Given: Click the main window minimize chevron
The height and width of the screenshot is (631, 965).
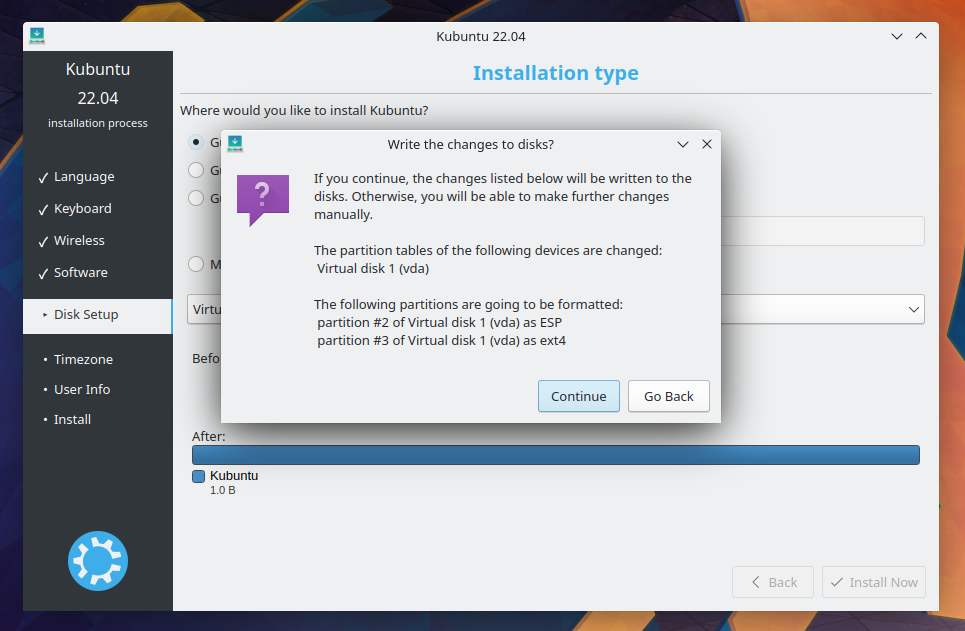Looking at the screenshot, I should coord(897,36).
